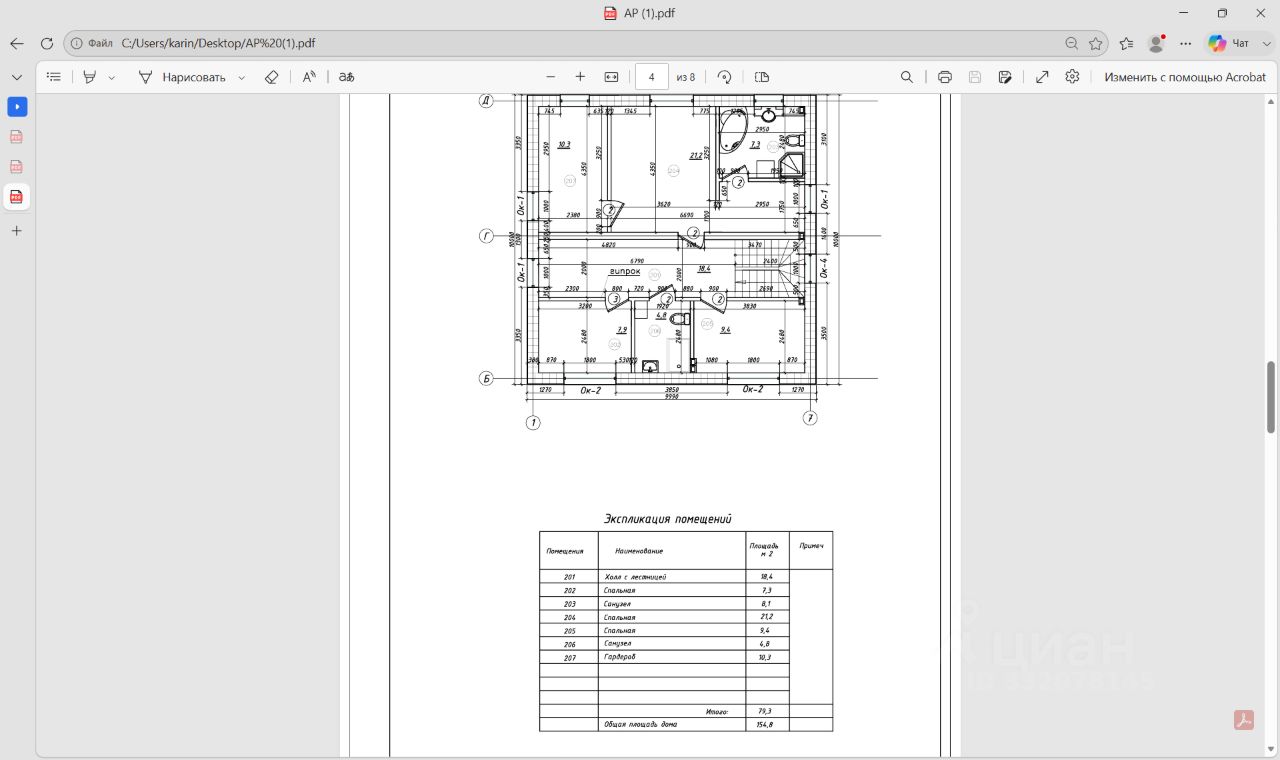Screen dimensions: 1280x760
Task: Expand the highlighter options dropdown
Action: pos(111,77)
